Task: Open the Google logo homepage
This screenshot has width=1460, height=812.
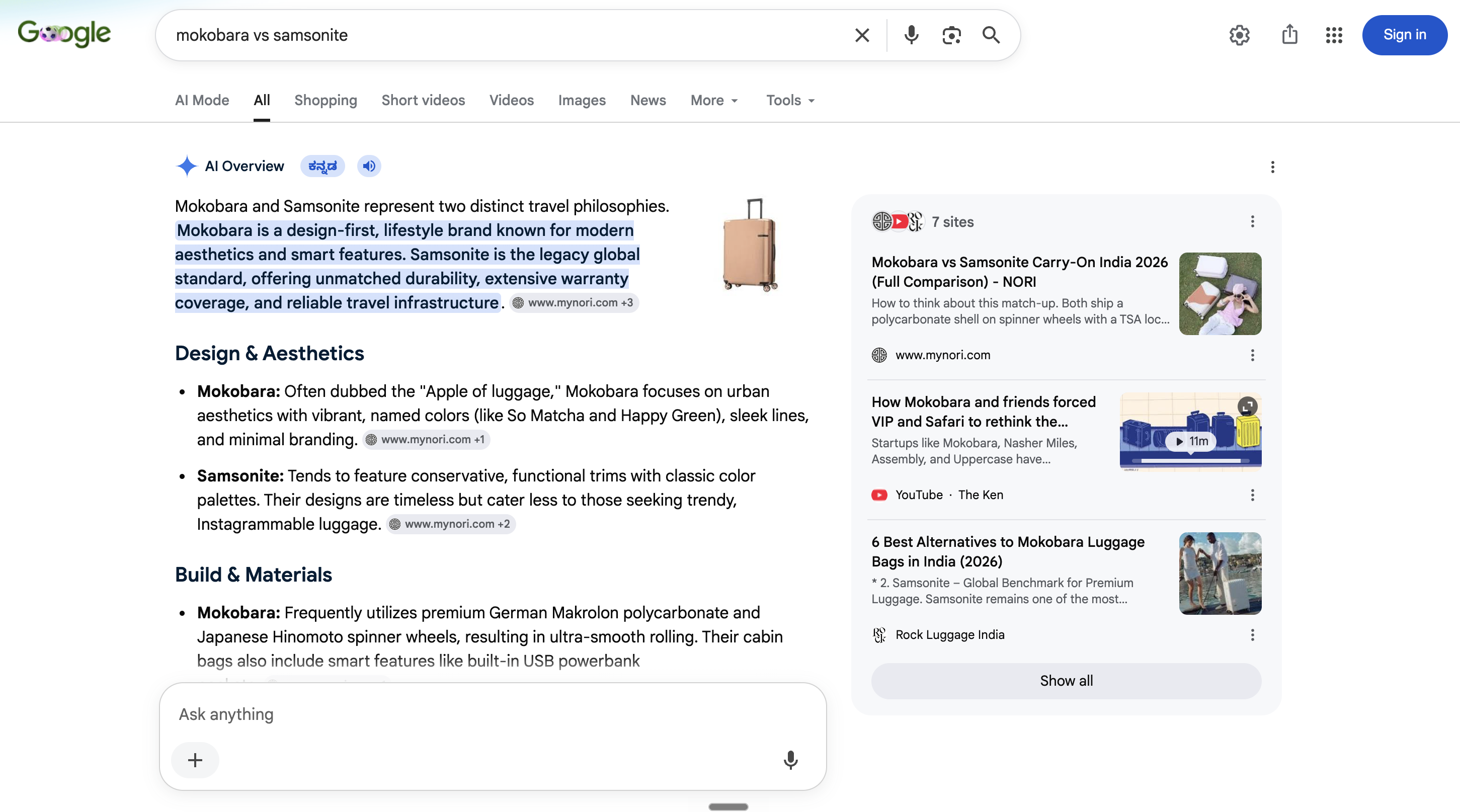Action: click(64, 34)
